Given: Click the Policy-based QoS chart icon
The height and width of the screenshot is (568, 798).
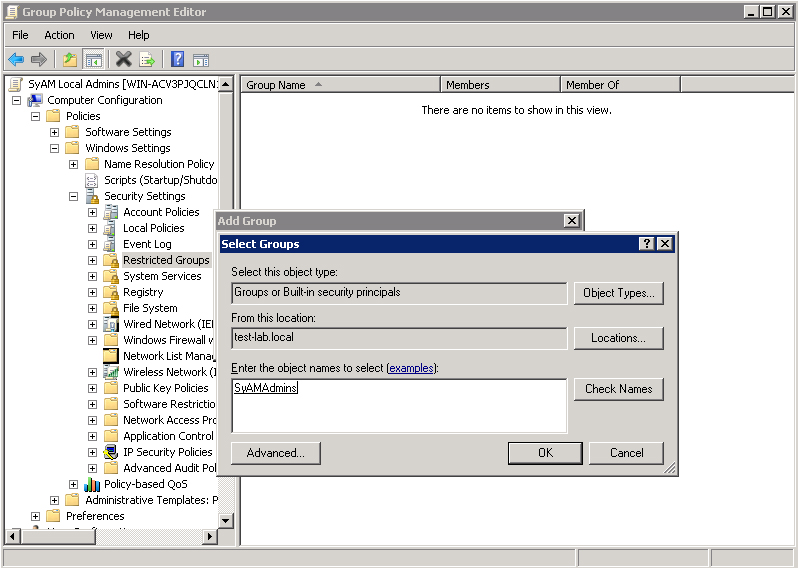Looking at the screenshot, I should click(92, 484).
